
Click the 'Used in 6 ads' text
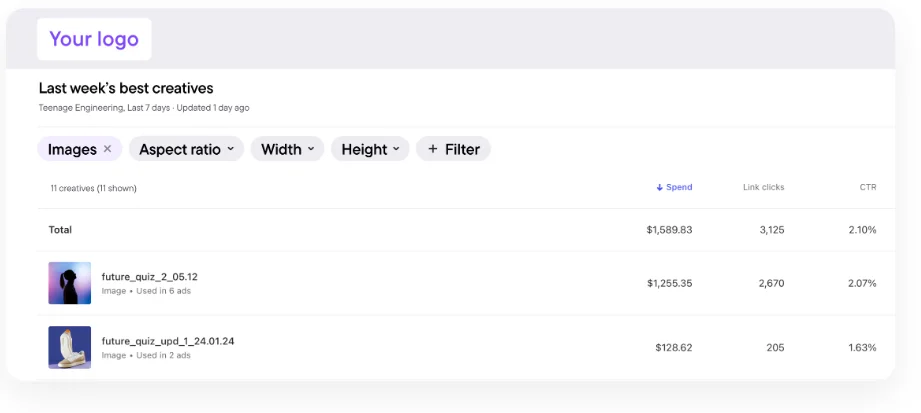tap(166, 291)
